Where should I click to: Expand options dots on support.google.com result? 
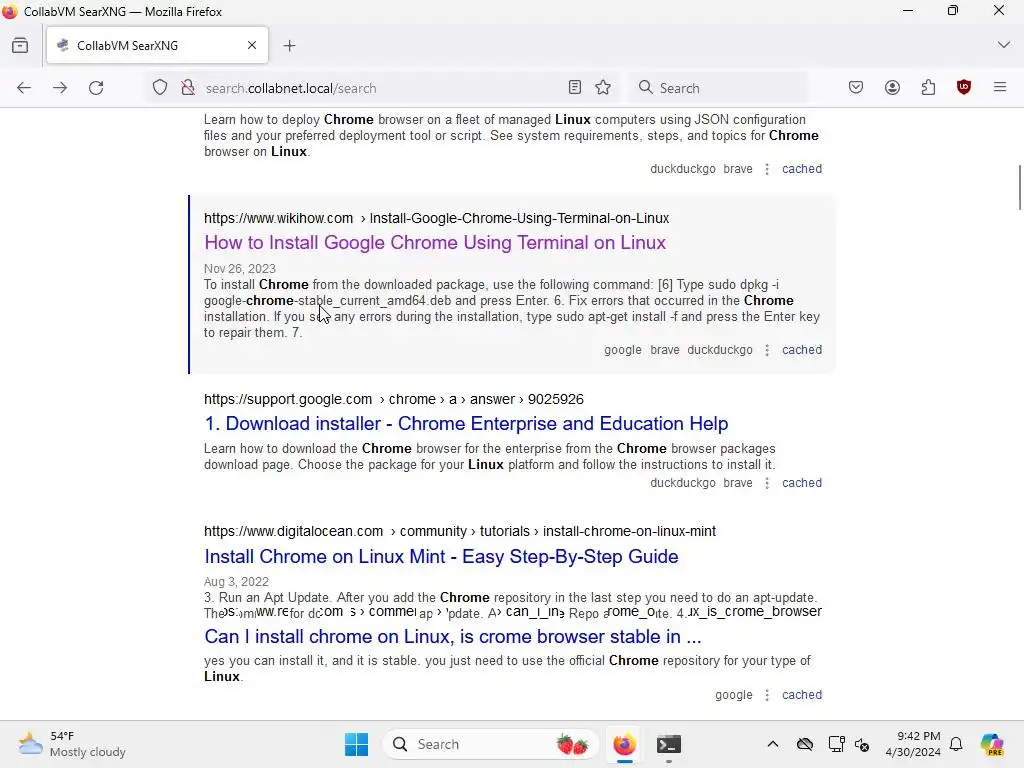[x=767, y=483]
